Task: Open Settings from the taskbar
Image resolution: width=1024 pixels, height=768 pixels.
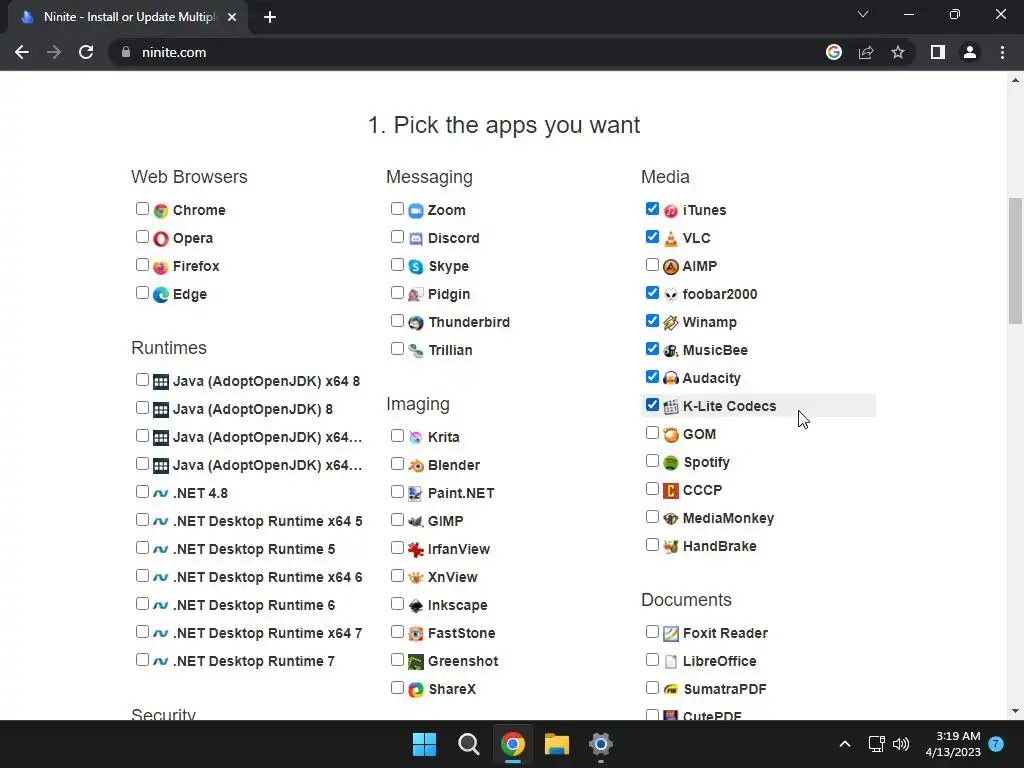Action: coord(601,744)
